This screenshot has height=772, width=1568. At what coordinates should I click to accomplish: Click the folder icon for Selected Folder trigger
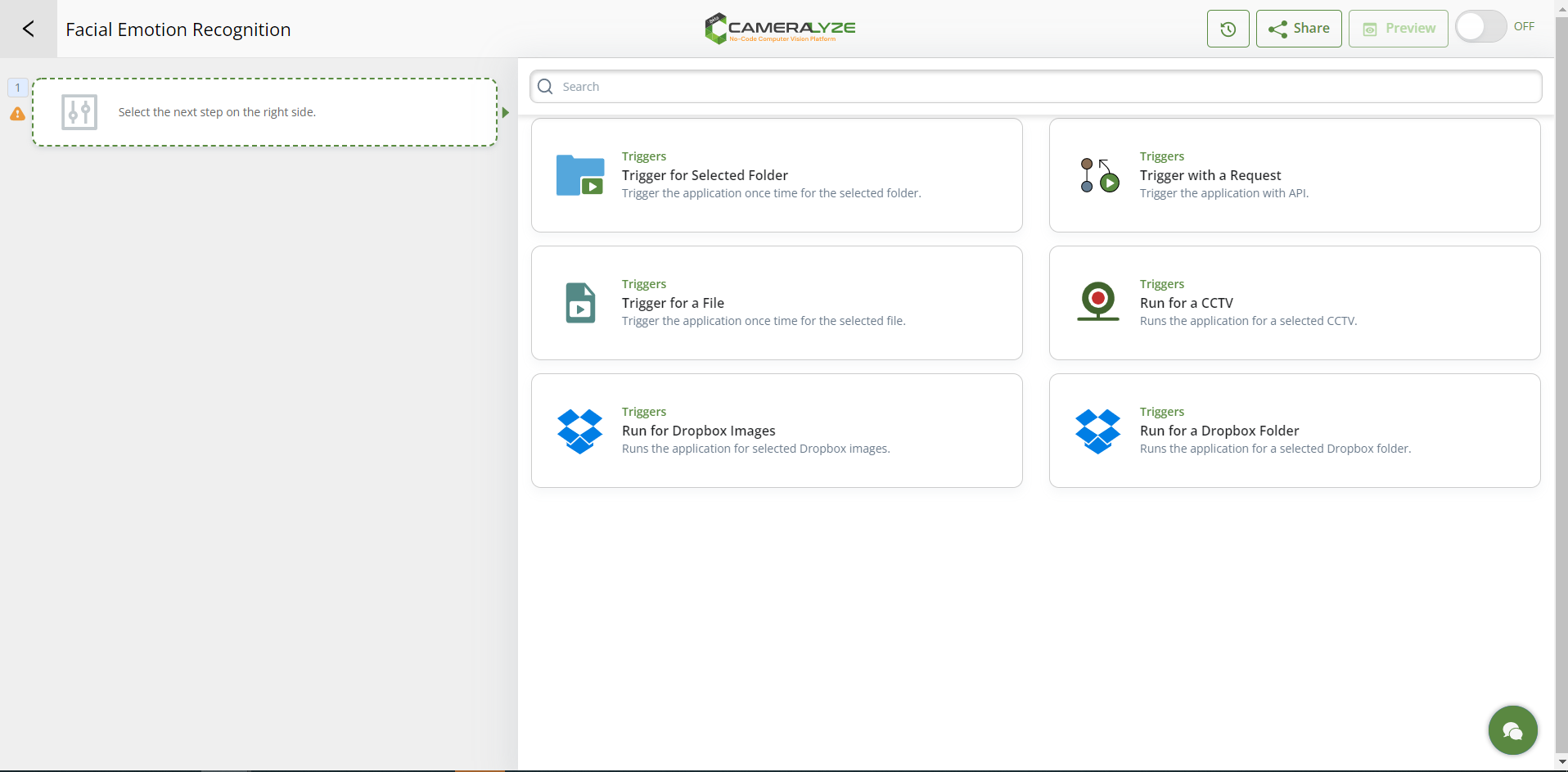point(580,175)
